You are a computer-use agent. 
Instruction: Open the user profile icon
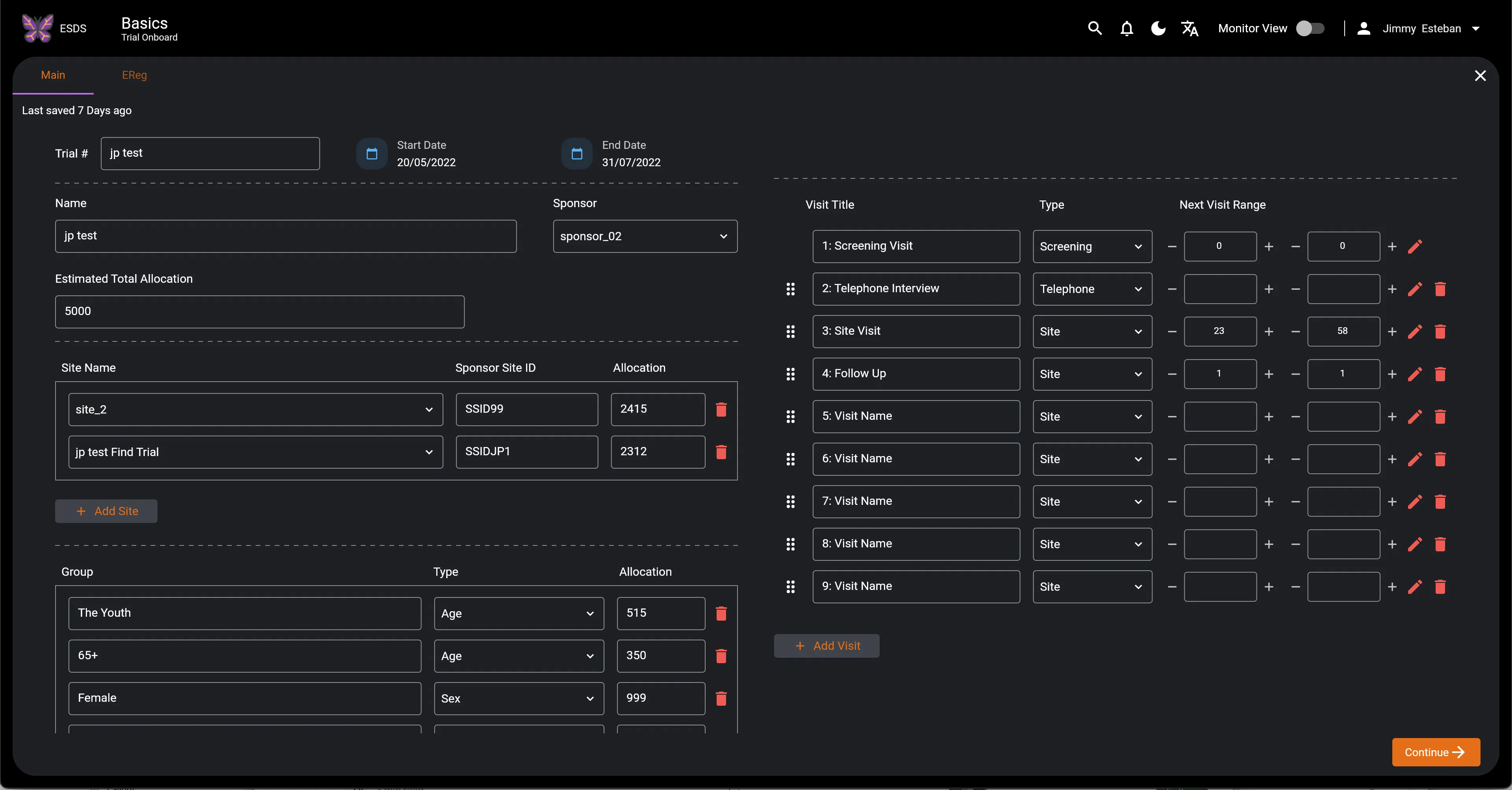pos(1364,28)
